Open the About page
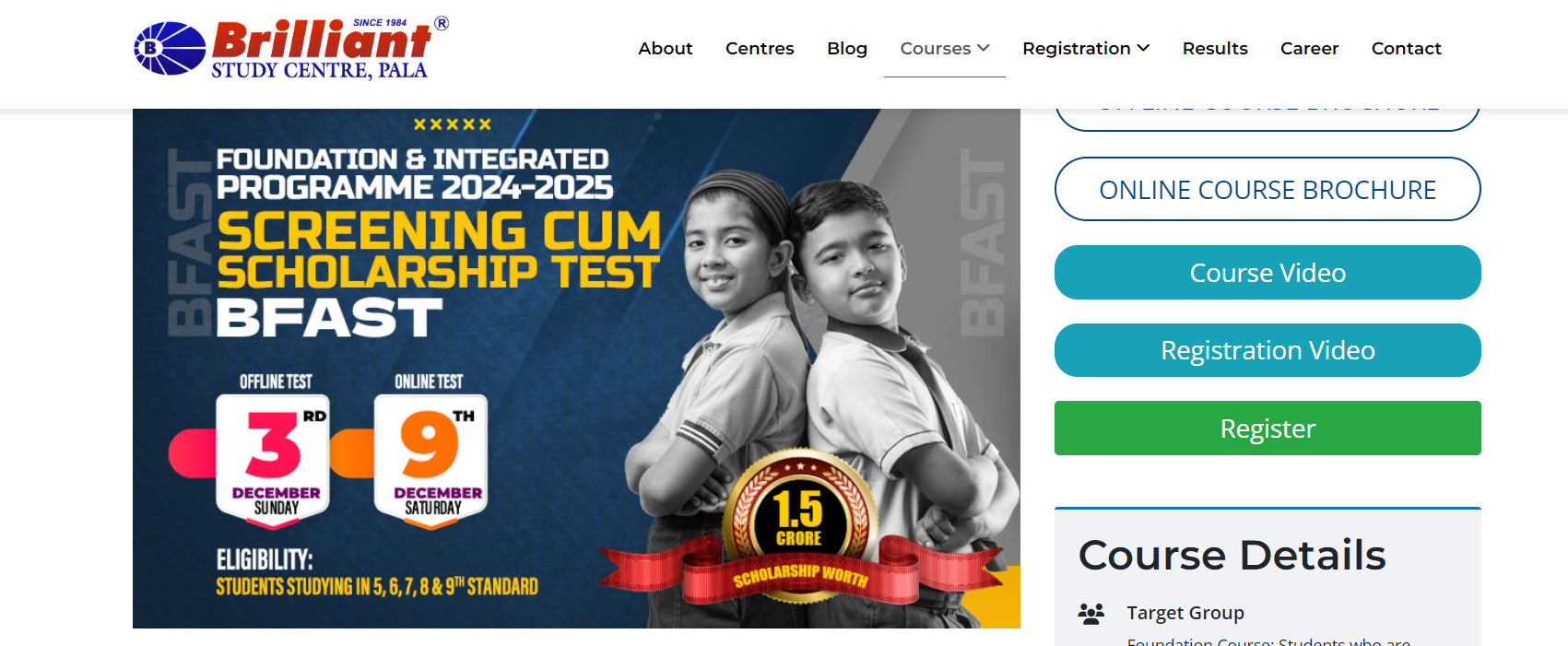Image resolution: width=1568 pixels, height=646 pixels. (665, 48)
